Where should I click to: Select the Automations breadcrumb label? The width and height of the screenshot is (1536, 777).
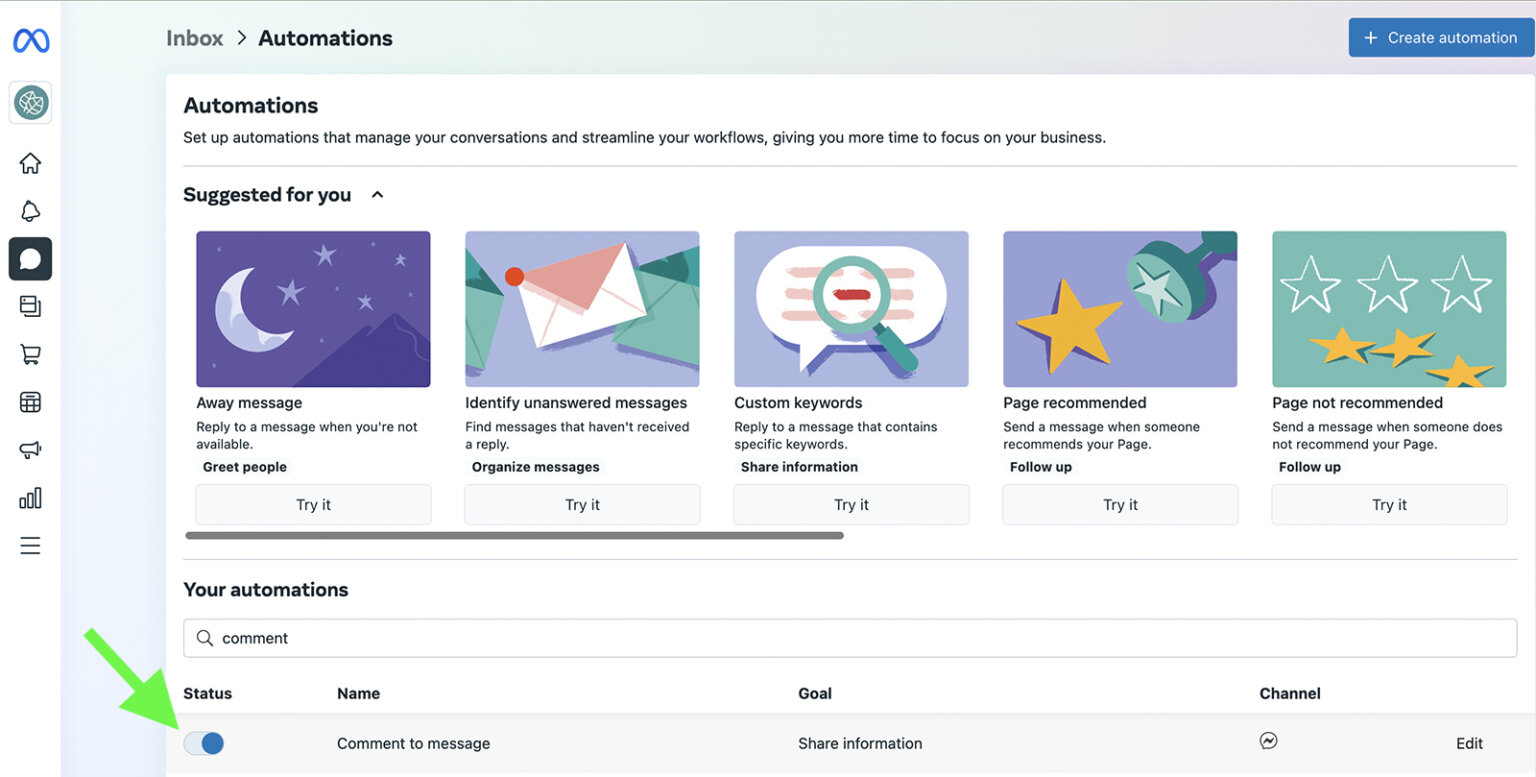325,37
